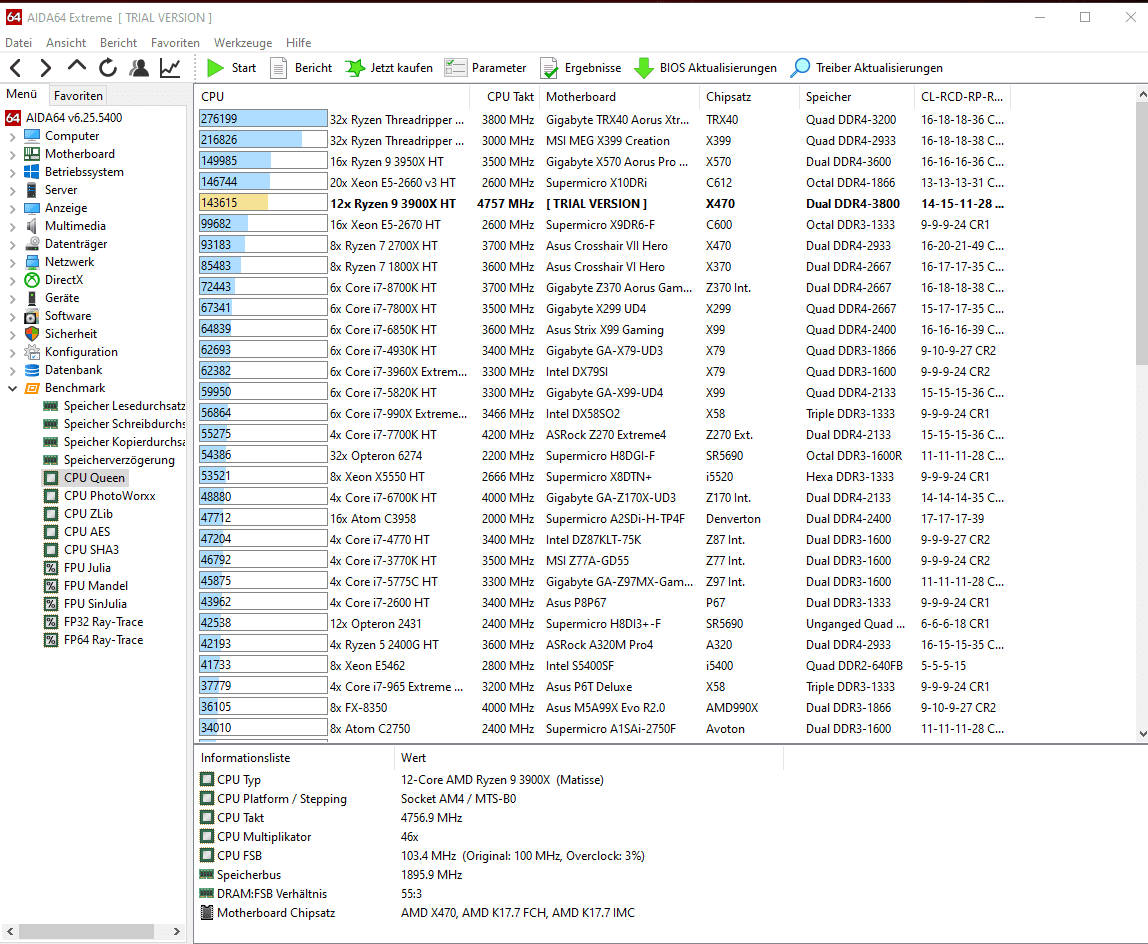Screen dimensions: 1148x944
Task: Select the FPU Julia benchmark
Action: [x=87, y=568]
